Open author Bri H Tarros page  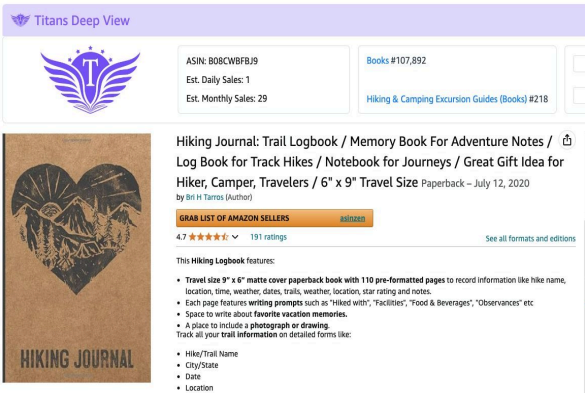coord(204,197)
